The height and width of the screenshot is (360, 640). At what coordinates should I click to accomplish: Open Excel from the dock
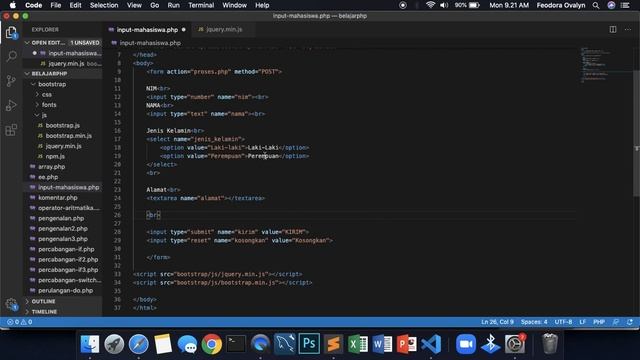pos(358,344)
